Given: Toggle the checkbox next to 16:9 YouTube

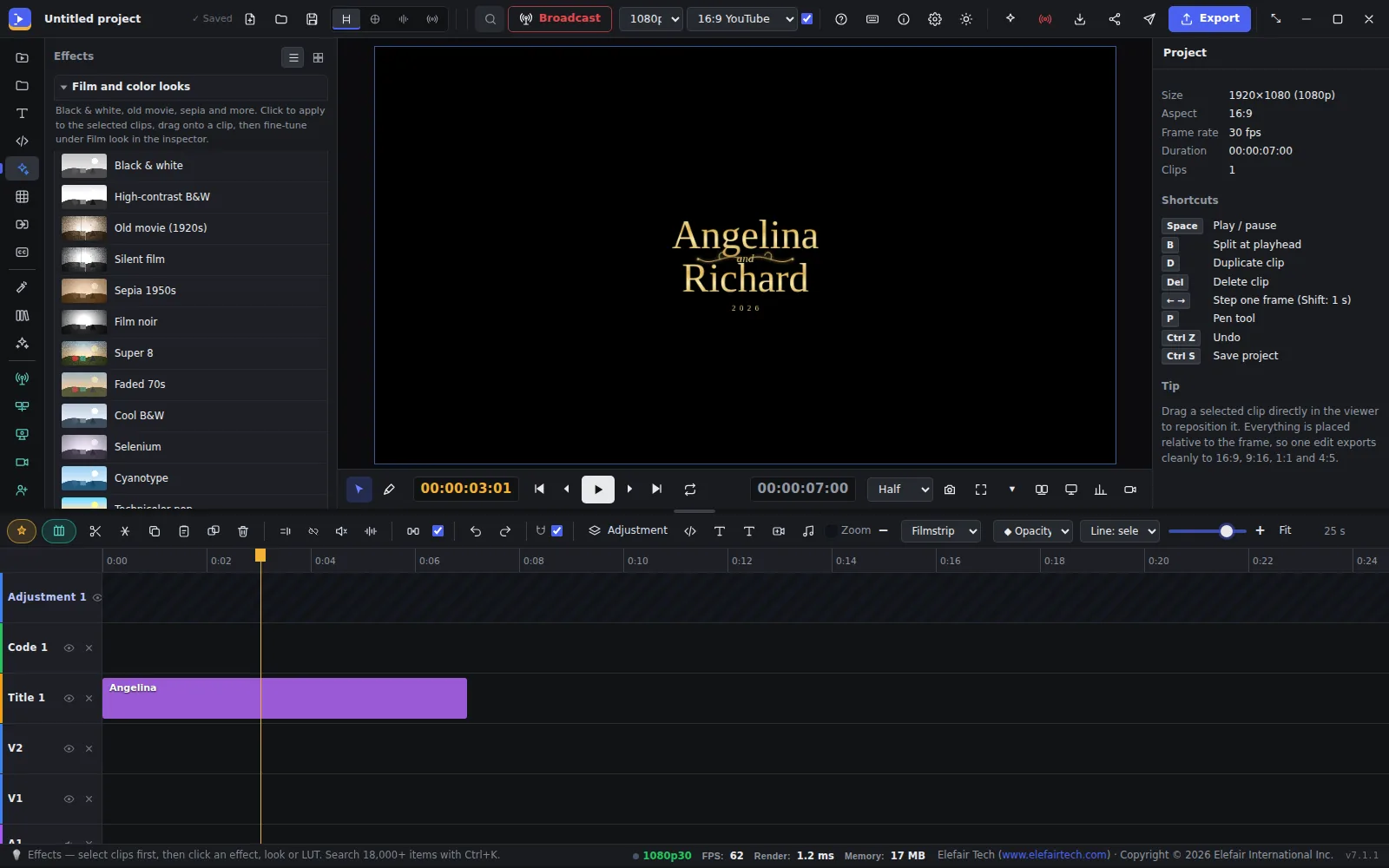Looking at the screenshot, I should (807, 19).
